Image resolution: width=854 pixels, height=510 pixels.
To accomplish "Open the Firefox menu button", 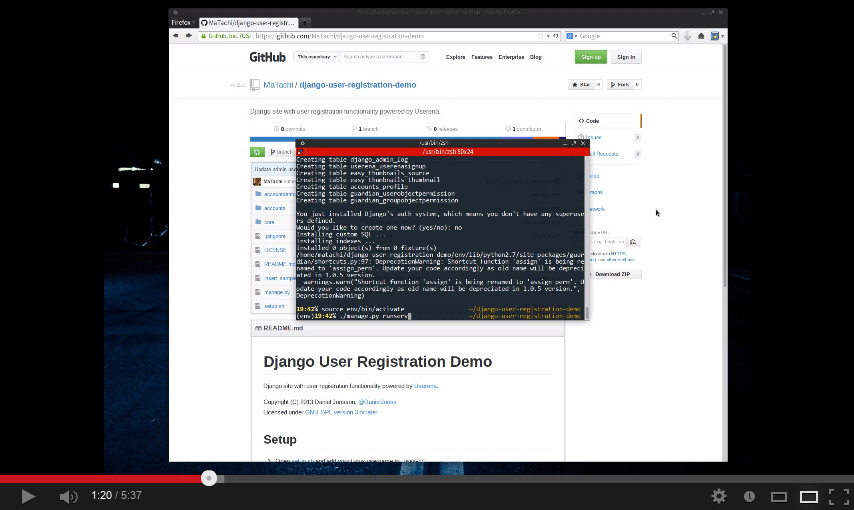I will (x=182, y=22).
